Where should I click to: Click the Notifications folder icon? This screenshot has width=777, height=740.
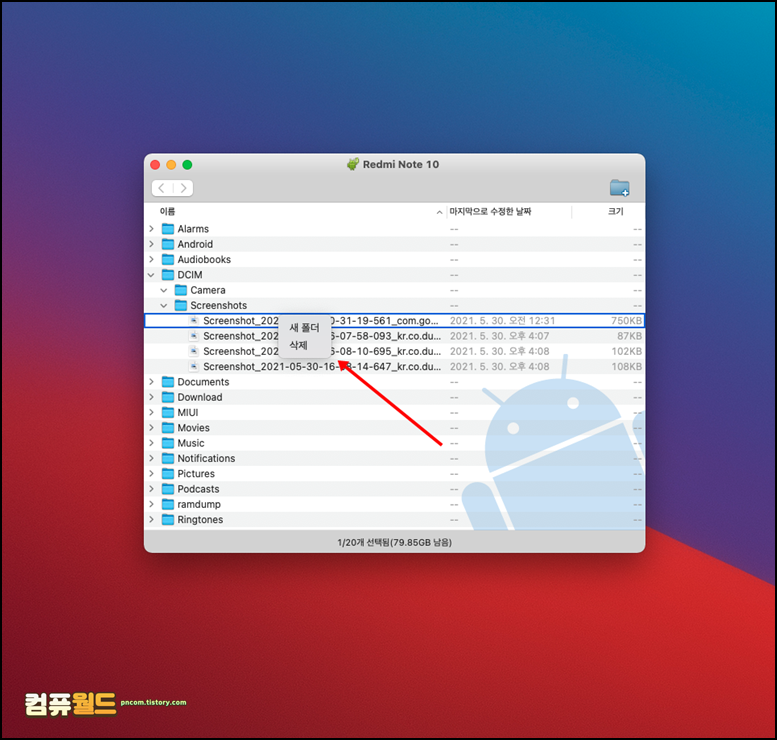tap(168, 459)
